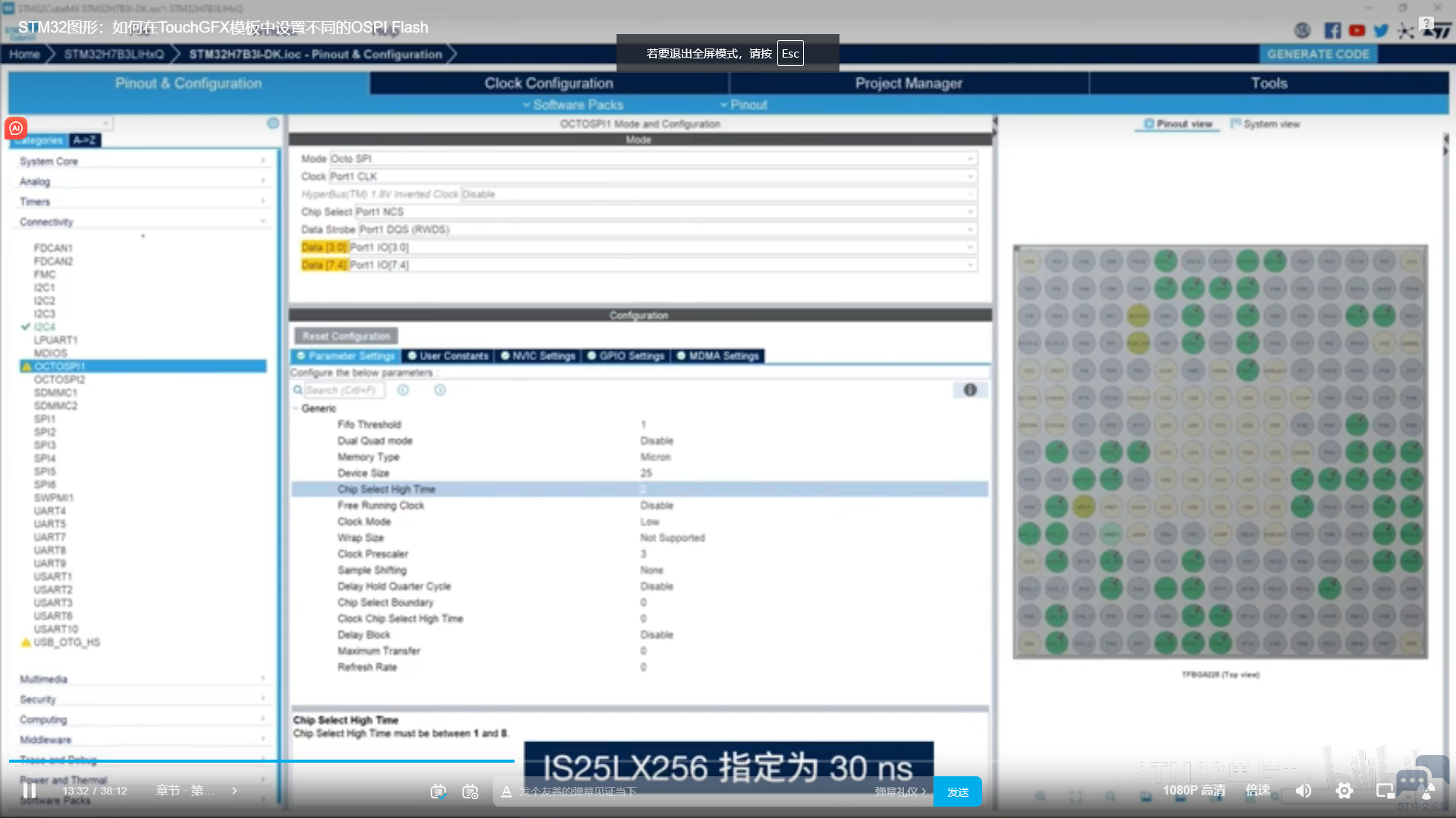Open video player settings gear

pyautogui.click(x=1345, y=791)
